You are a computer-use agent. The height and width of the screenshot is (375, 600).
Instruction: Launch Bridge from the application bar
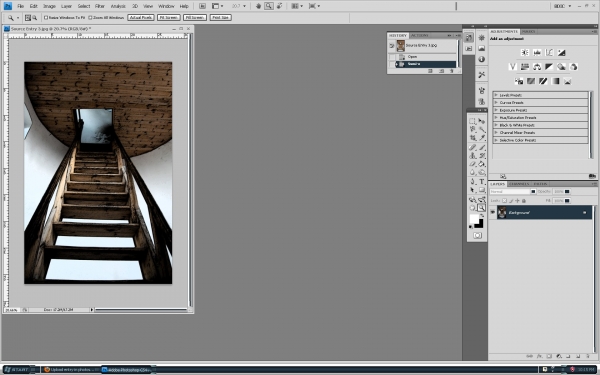(x=202, y=6)
